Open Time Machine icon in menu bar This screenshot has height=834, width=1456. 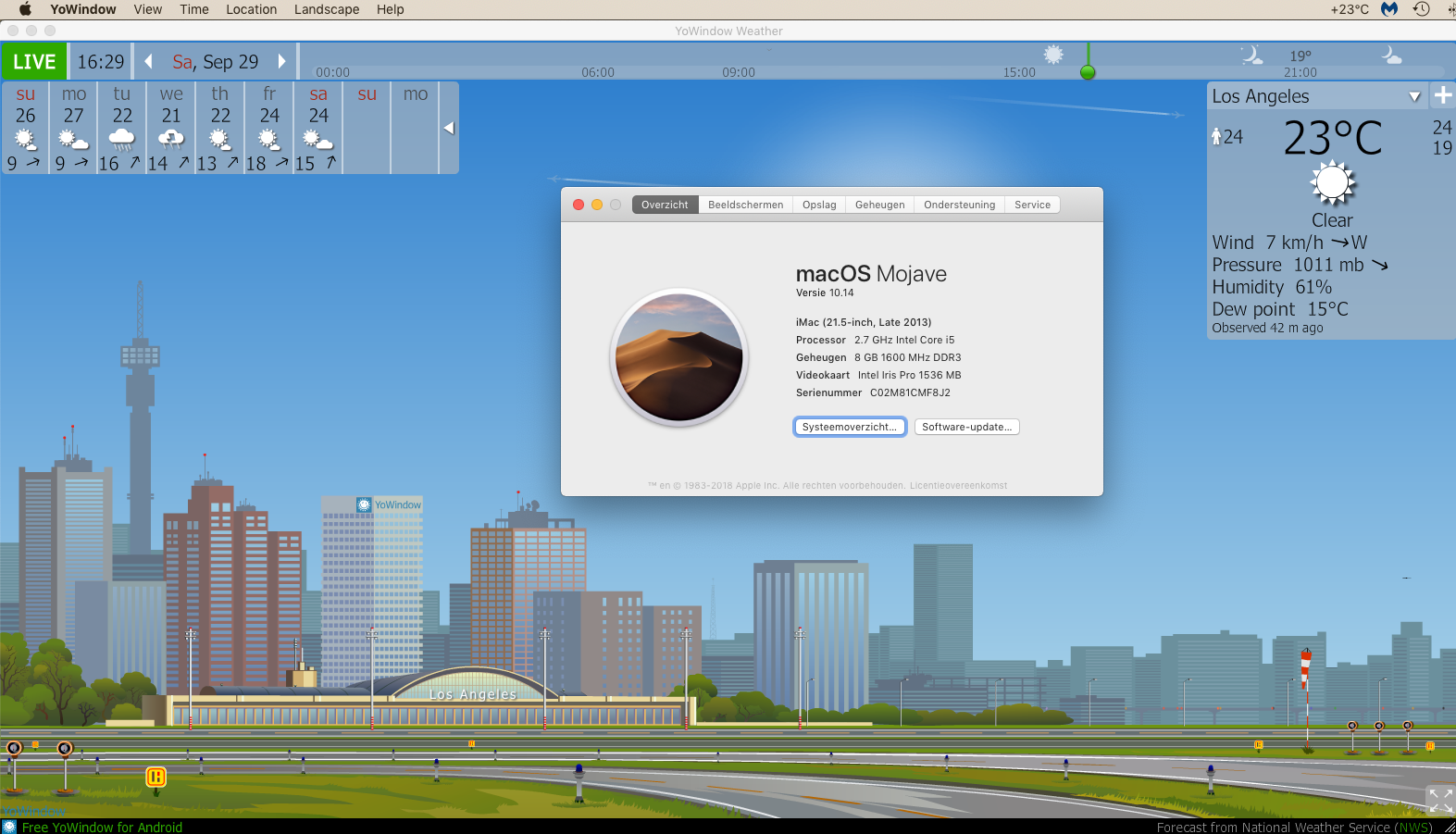click(x=1421, y=9)
